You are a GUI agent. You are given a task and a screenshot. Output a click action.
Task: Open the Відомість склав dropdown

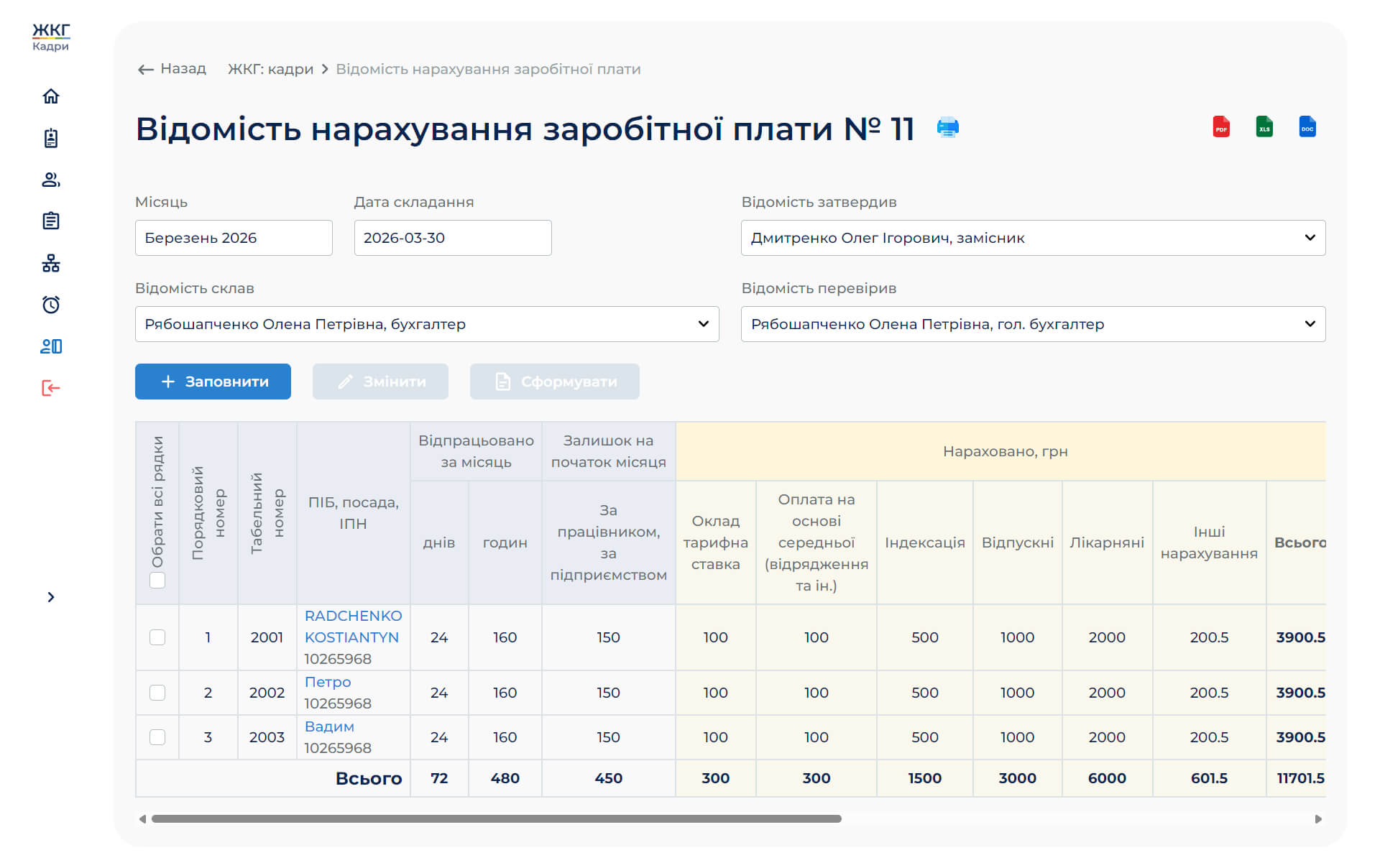click(x=427, y=324)
